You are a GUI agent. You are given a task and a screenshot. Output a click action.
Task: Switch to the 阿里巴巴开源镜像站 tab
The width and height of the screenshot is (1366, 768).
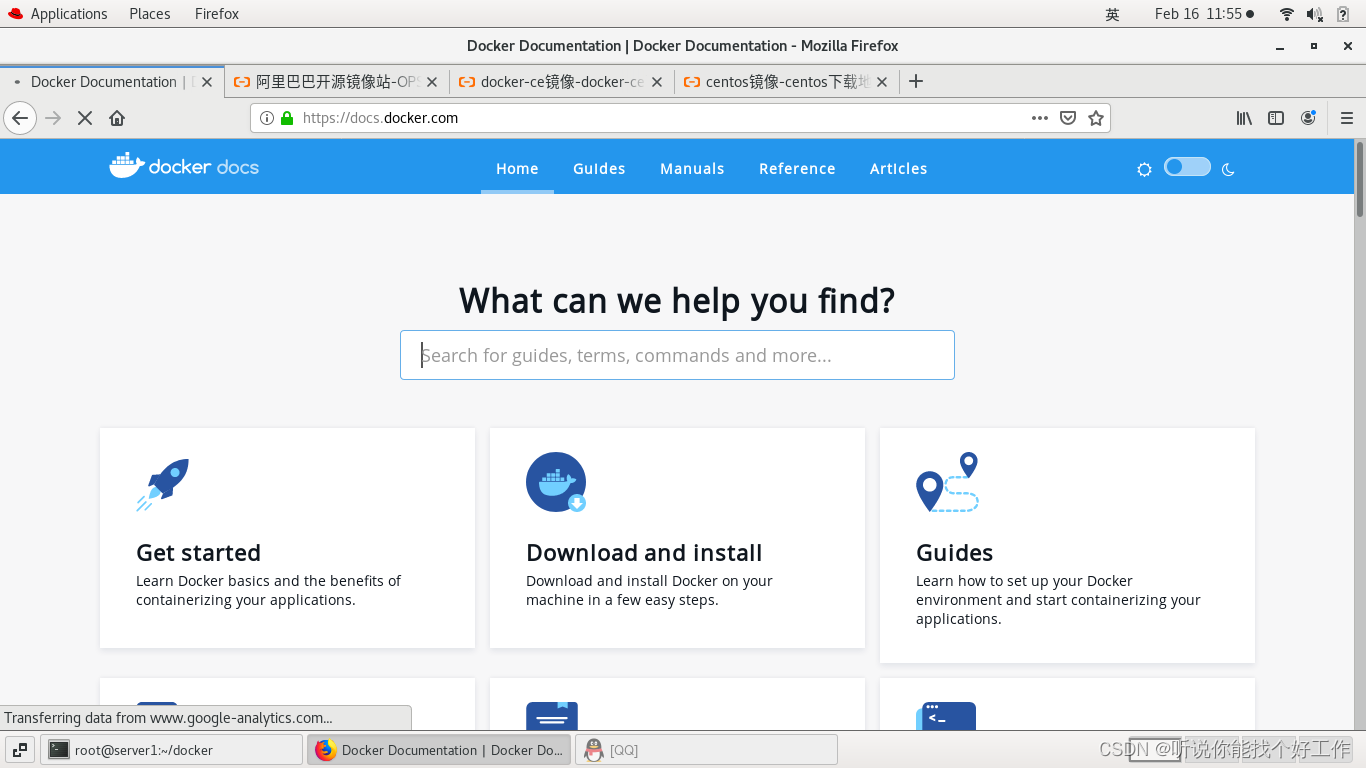337,82
